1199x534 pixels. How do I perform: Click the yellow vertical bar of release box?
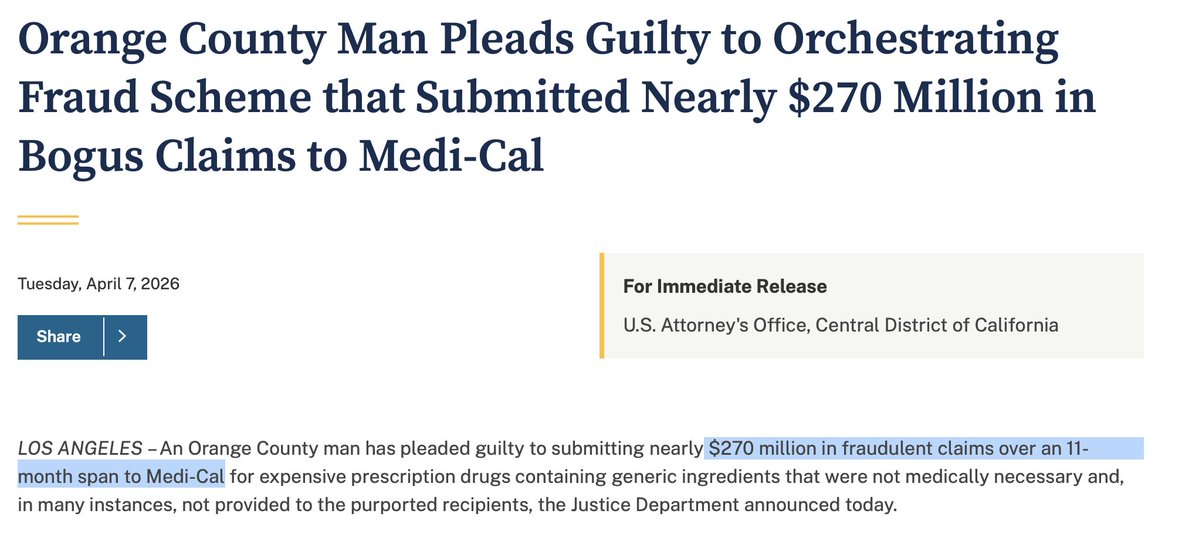coord(602,305)
